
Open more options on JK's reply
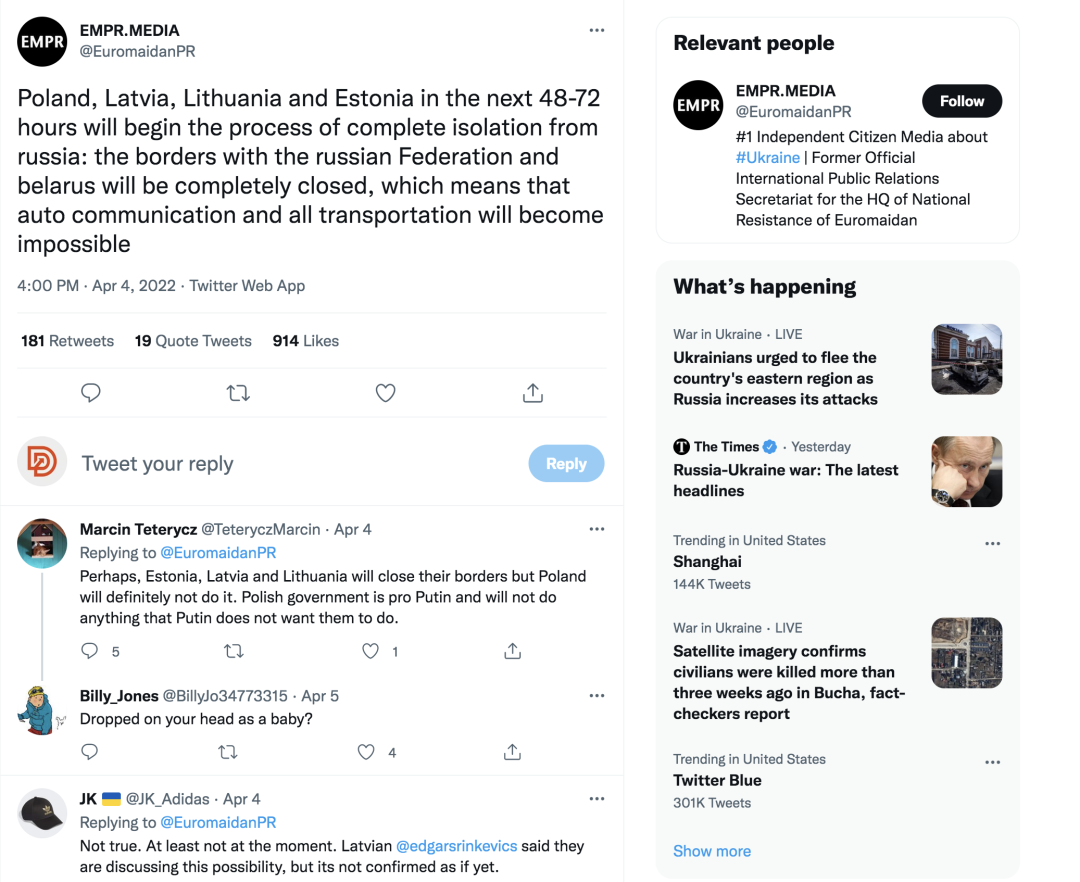(x=597, y=799)
